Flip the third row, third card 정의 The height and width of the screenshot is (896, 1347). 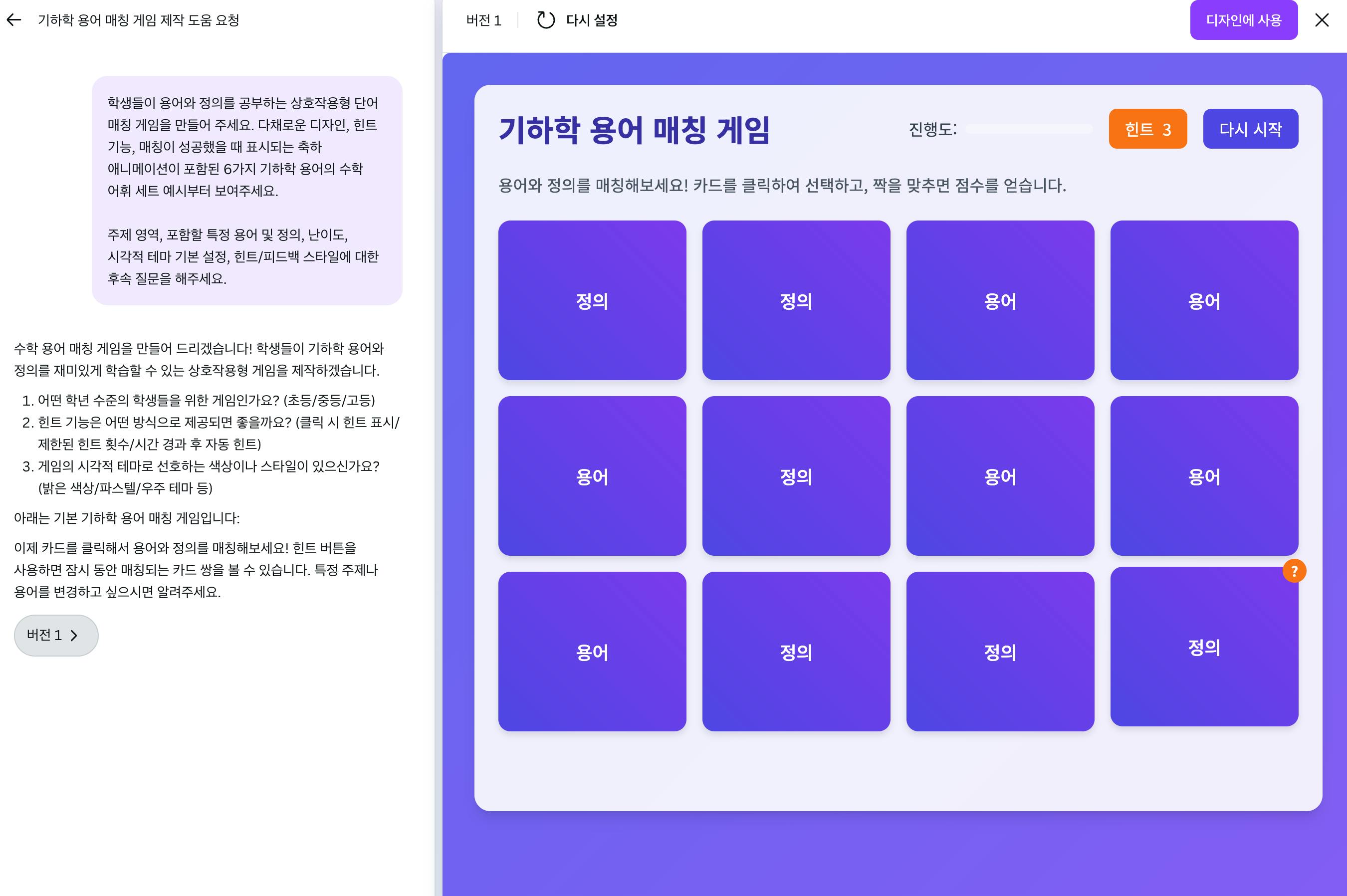(x=1000, y=652)
